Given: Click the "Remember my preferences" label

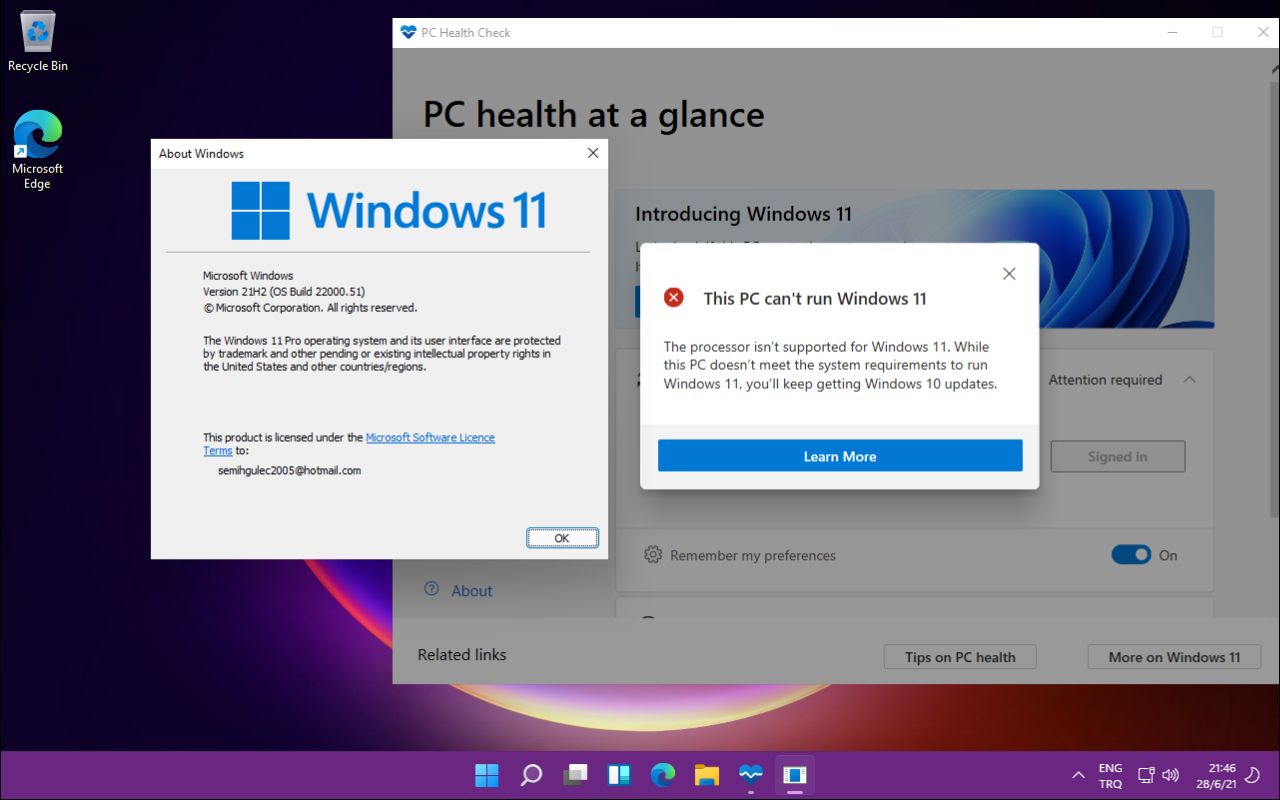Looking at the screenshot, I should (753, 555).
